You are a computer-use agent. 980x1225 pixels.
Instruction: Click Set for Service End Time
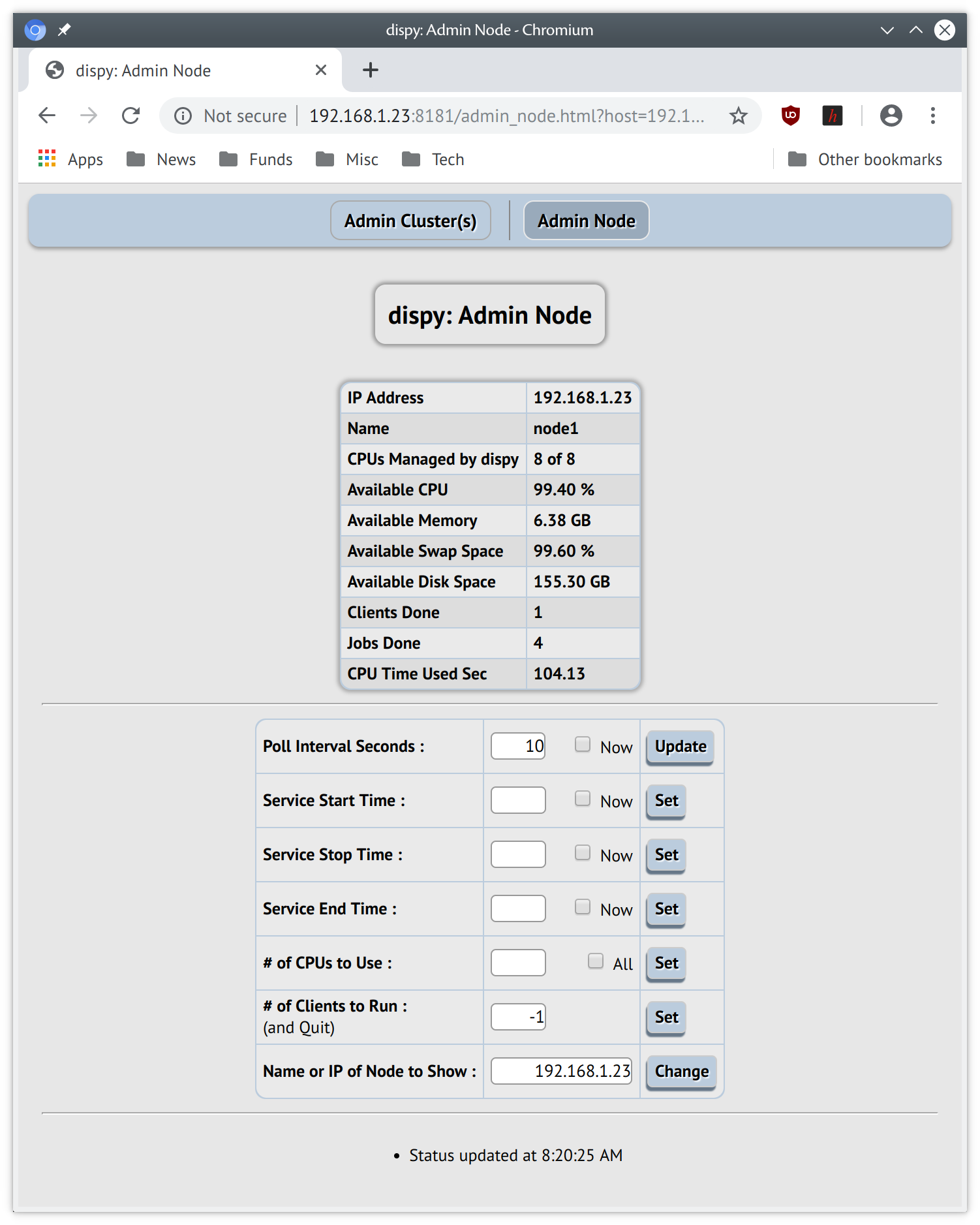coord(666,909)
